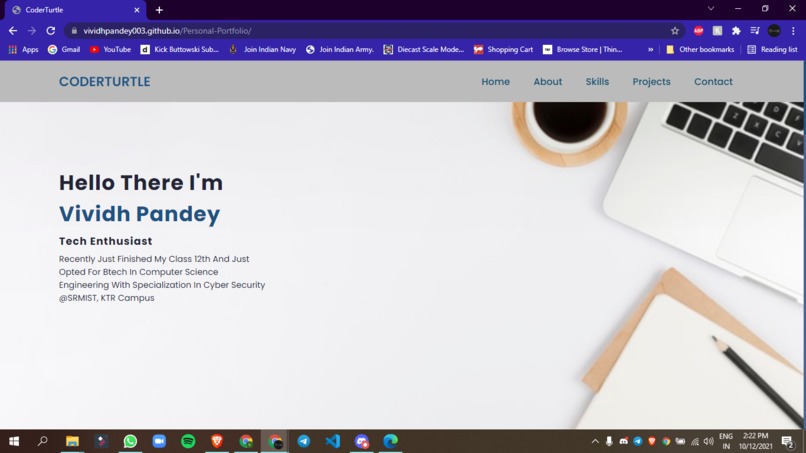Open the Extensions puzzle-piece menu

[736, 31]
